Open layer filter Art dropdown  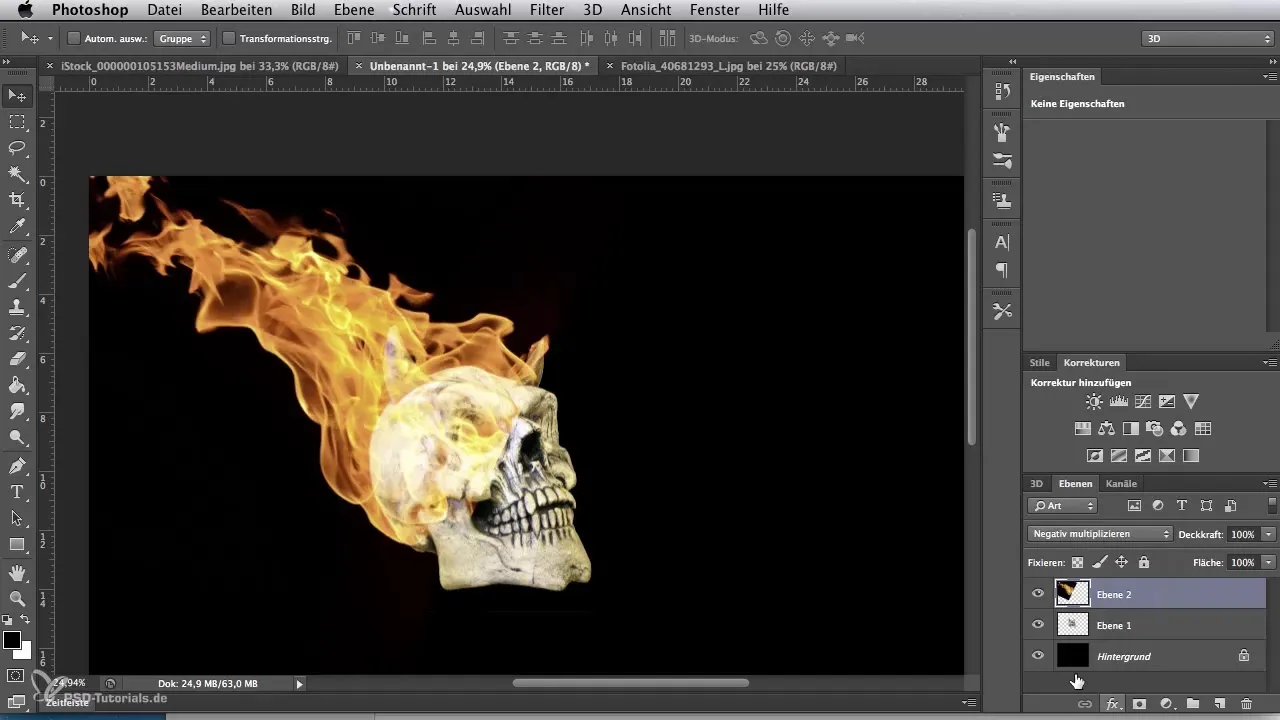click(1063, 506)
